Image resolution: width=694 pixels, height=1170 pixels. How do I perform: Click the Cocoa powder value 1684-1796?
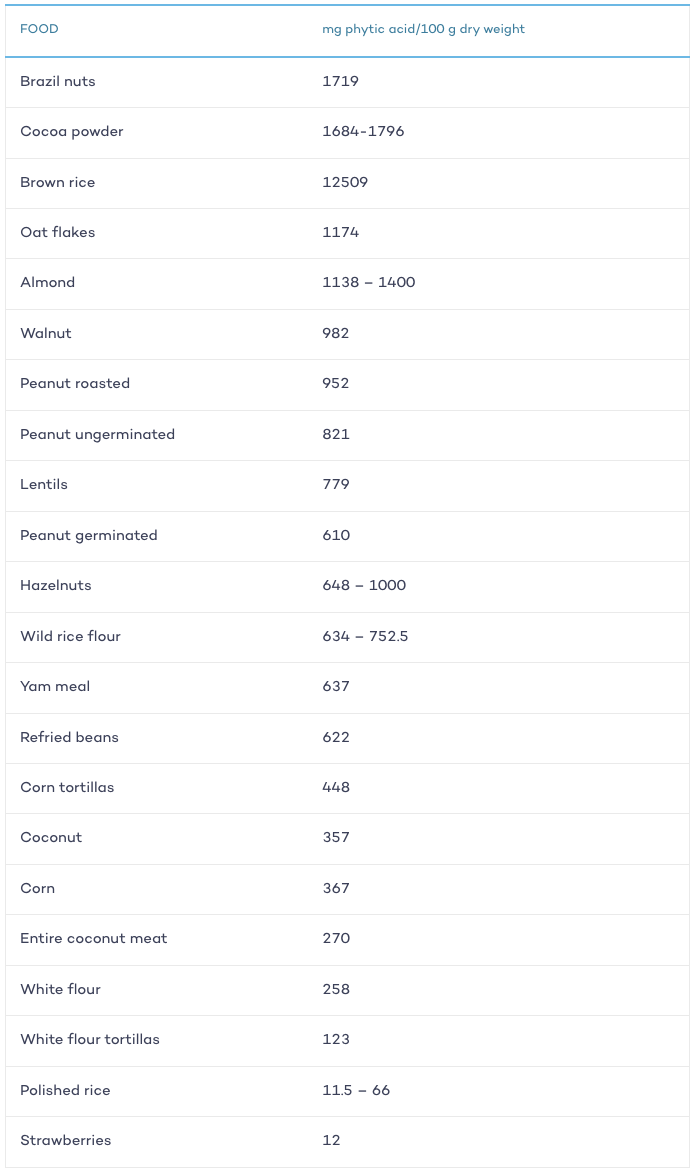tap(363, 131)
